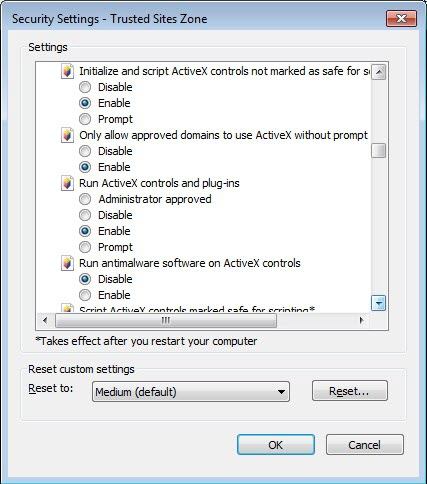Click the vertical scrollbar thumb
Viewport: 427px width, 484px height.
click(378, 150)
